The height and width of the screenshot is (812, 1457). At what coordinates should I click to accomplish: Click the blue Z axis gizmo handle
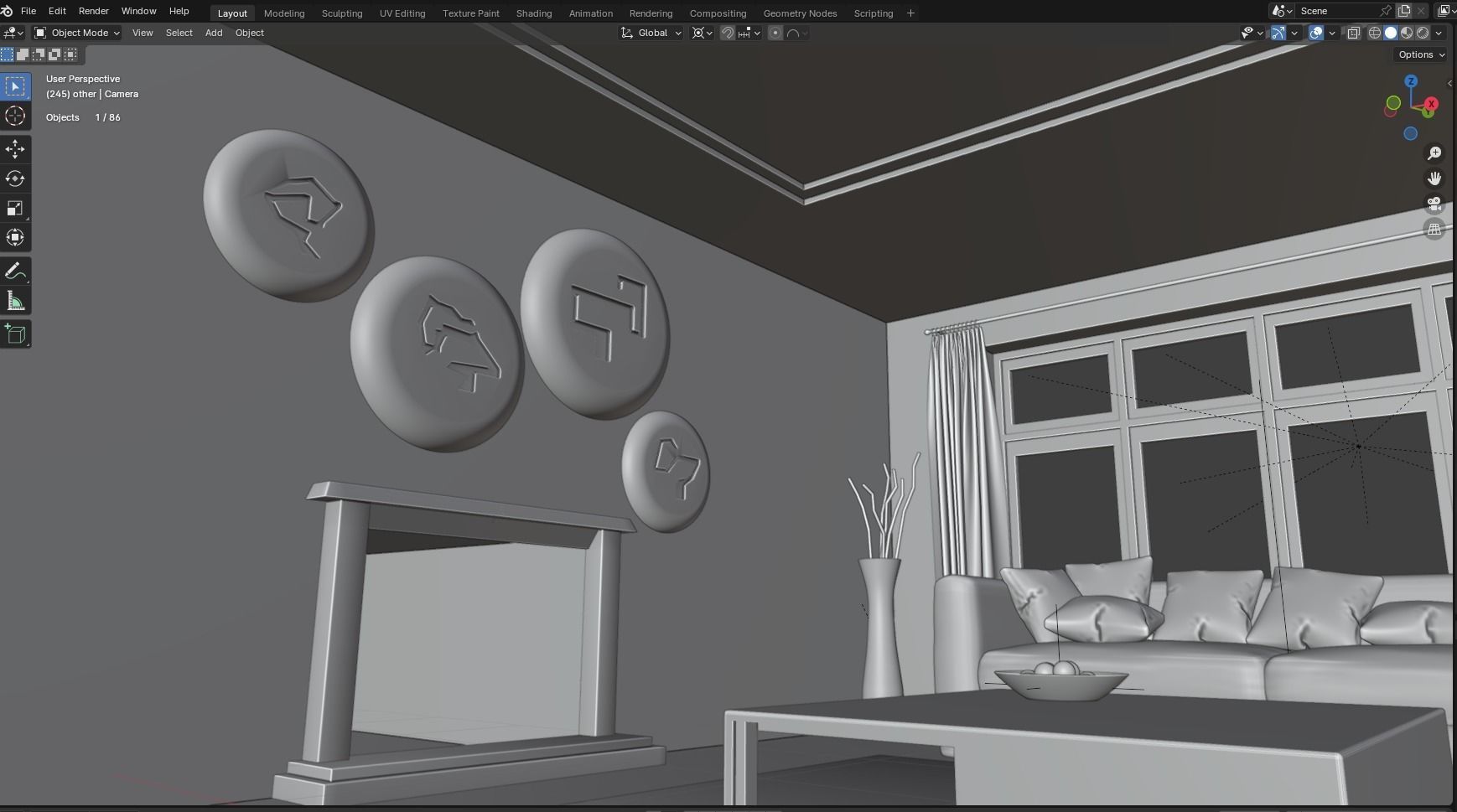1411,81
